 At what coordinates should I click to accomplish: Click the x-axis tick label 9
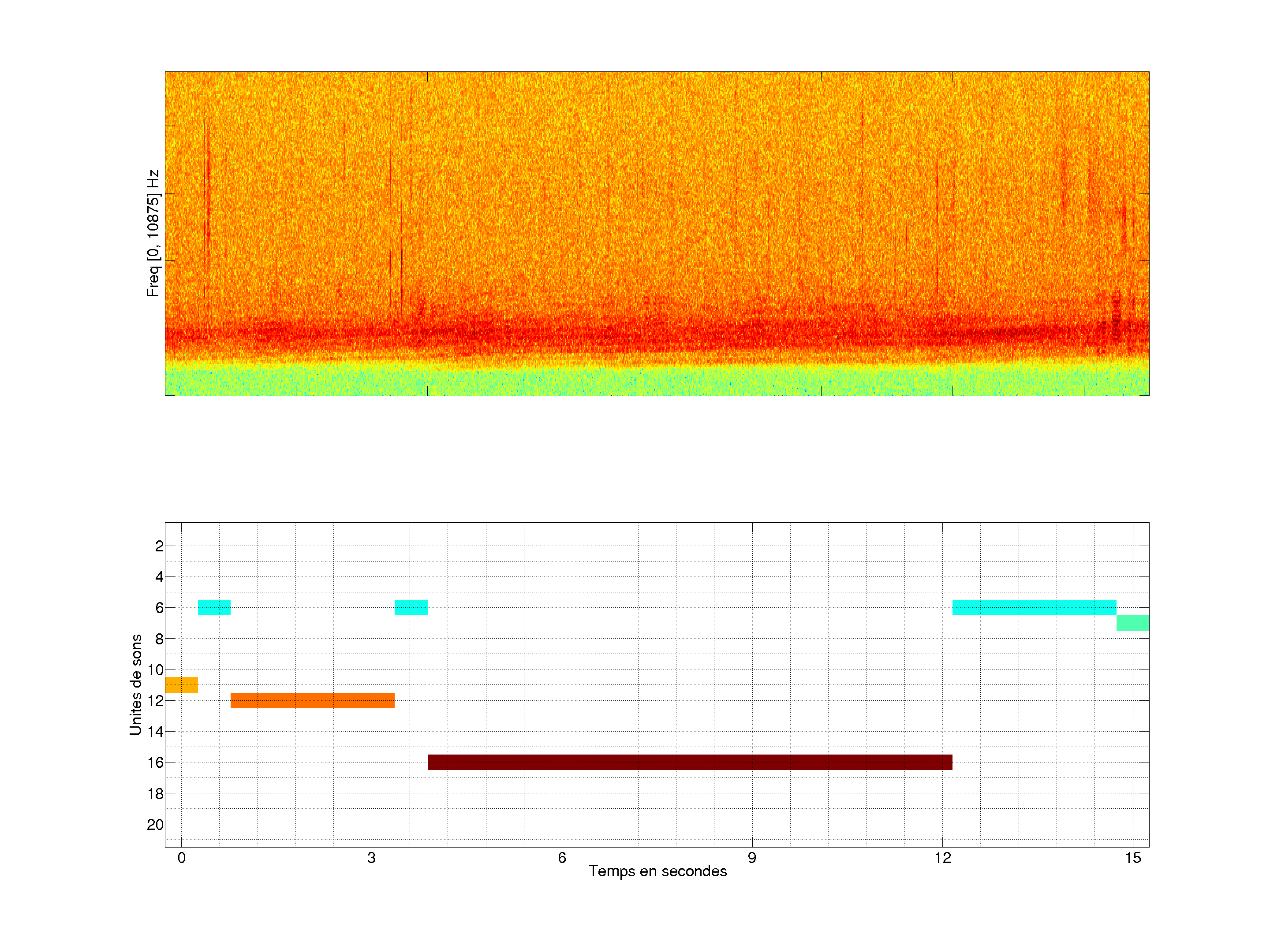pyautogui.click(x=751, y=858)
